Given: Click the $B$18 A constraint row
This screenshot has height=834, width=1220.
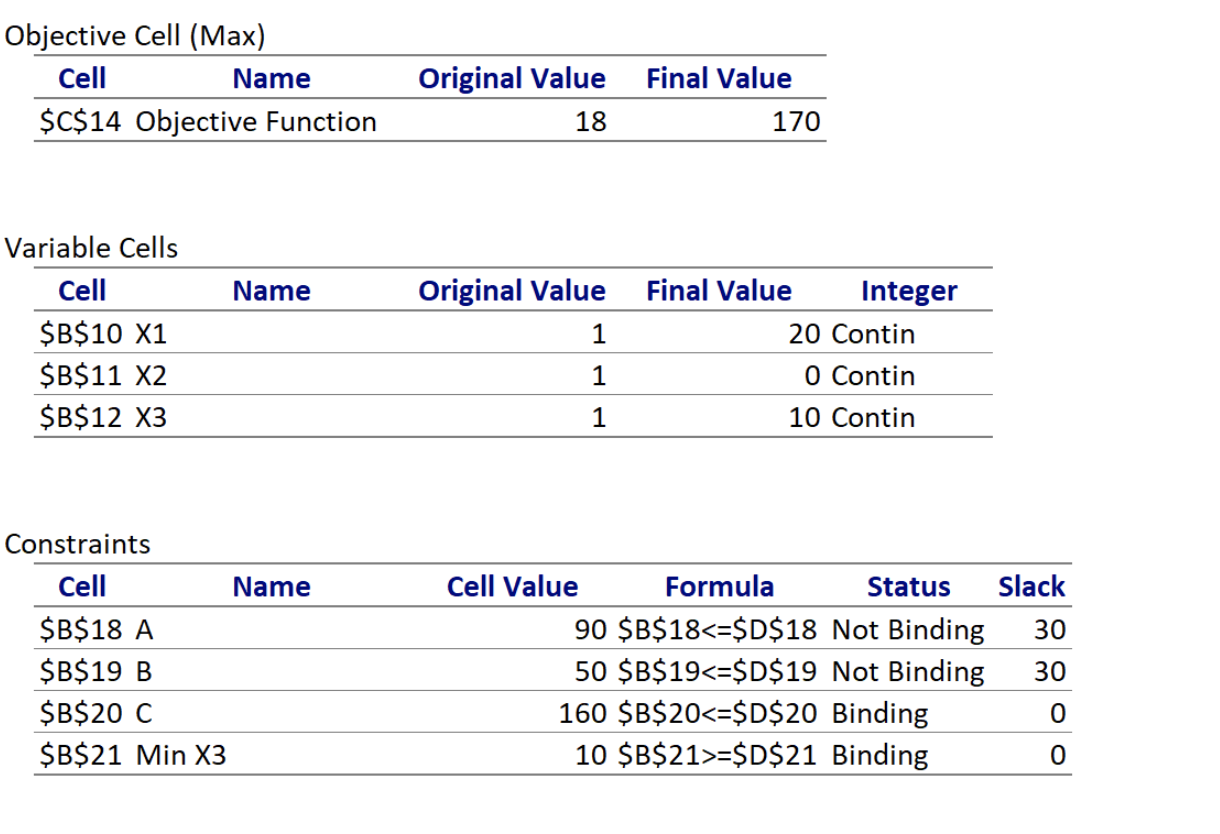Looking at the screenshot, I should pyautogui.click(x=552, y=630).
